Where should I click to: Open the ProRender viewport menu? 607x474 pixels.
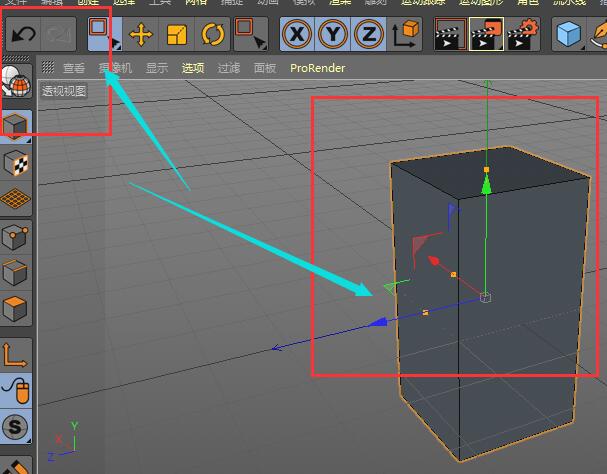317,68
